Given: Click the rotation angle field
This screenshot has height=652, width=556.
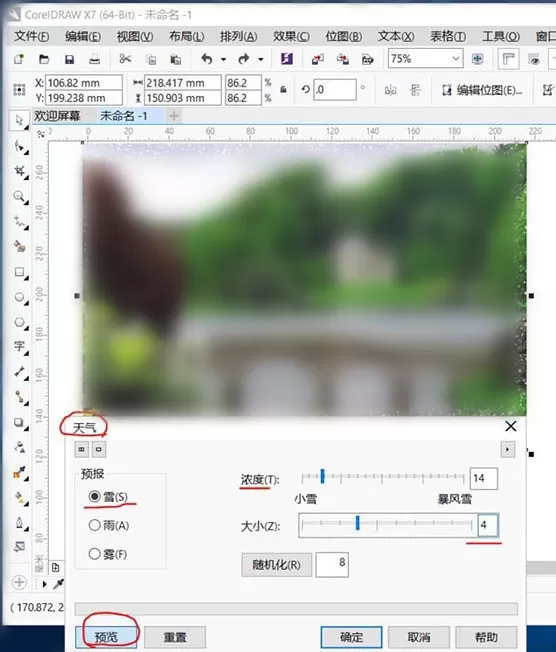Looking at the screenshot, I should point(335,89).
